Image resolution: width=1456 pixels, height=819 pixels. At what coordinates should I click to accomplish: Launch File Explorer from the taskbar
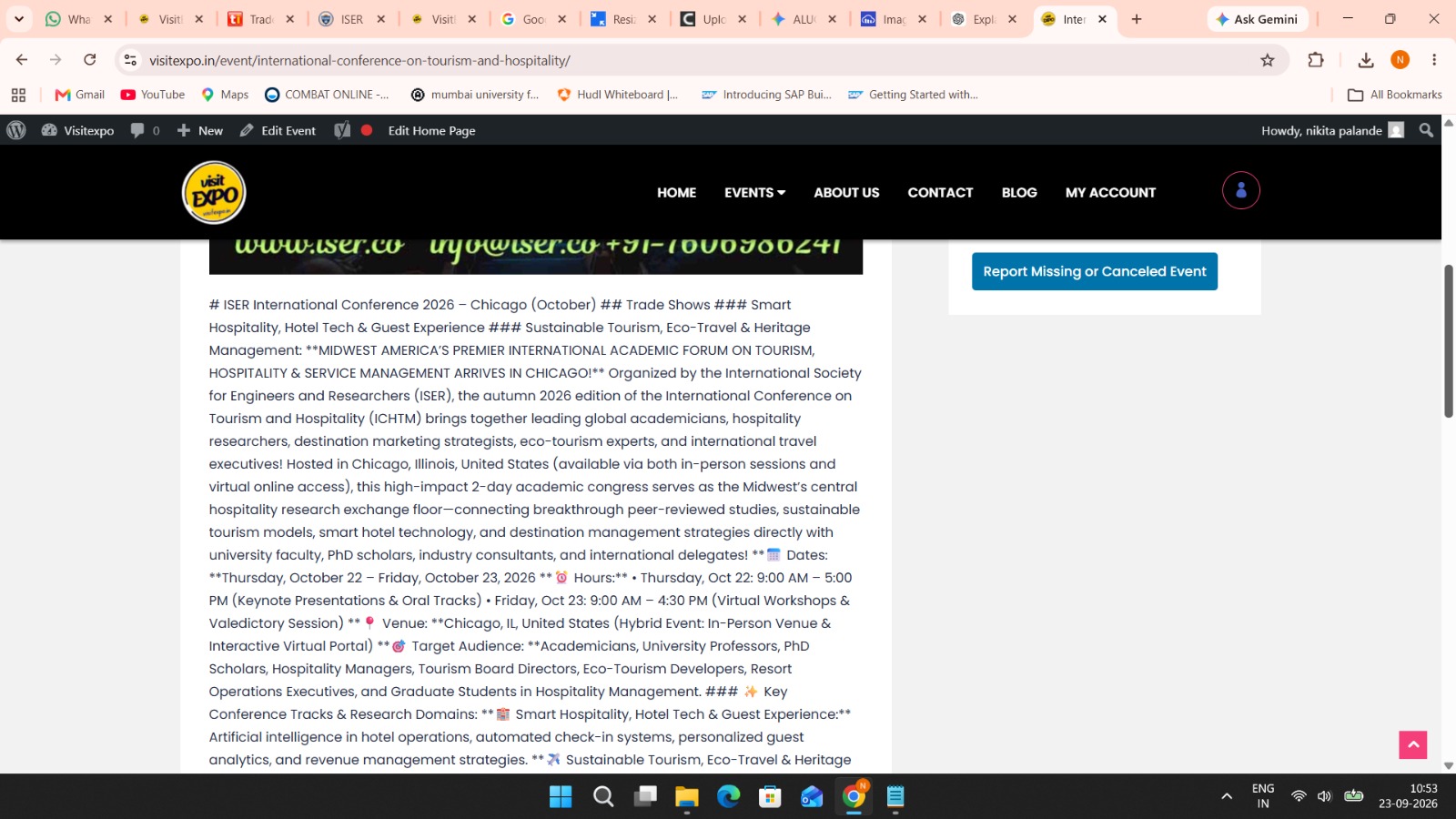click(686, 797)
